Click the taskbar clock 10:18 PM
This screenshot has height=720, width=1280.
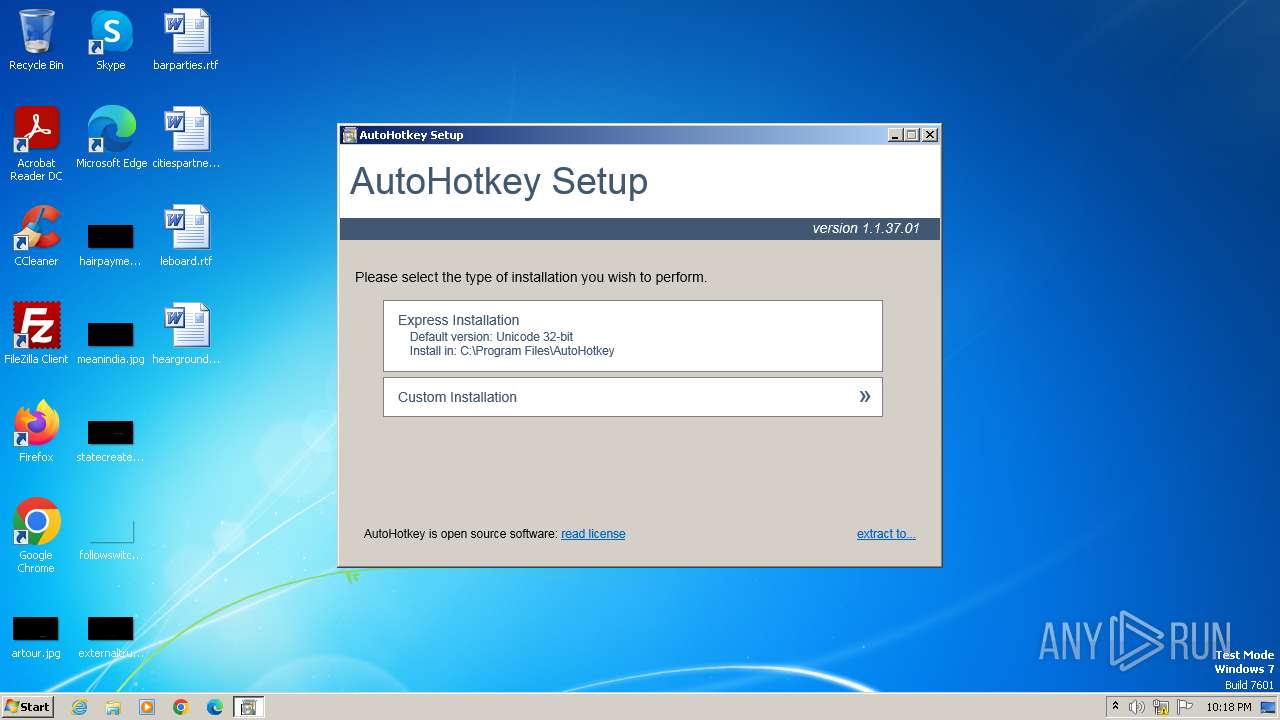coord(1228,707)
